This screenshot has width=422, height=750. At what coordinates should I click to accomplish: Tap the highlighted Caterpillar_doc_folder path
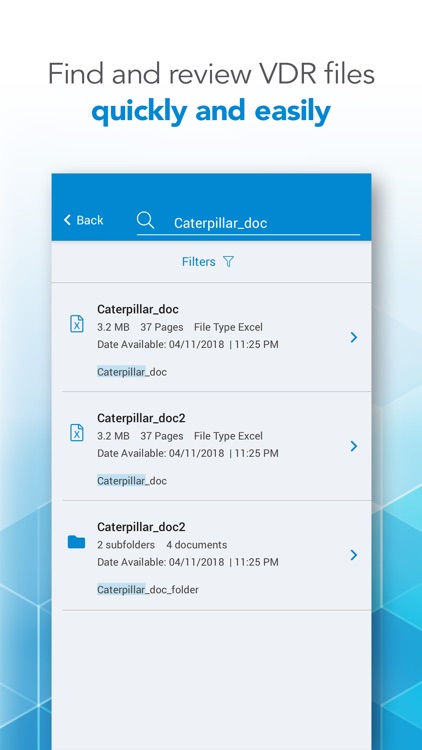click(148, 590)
